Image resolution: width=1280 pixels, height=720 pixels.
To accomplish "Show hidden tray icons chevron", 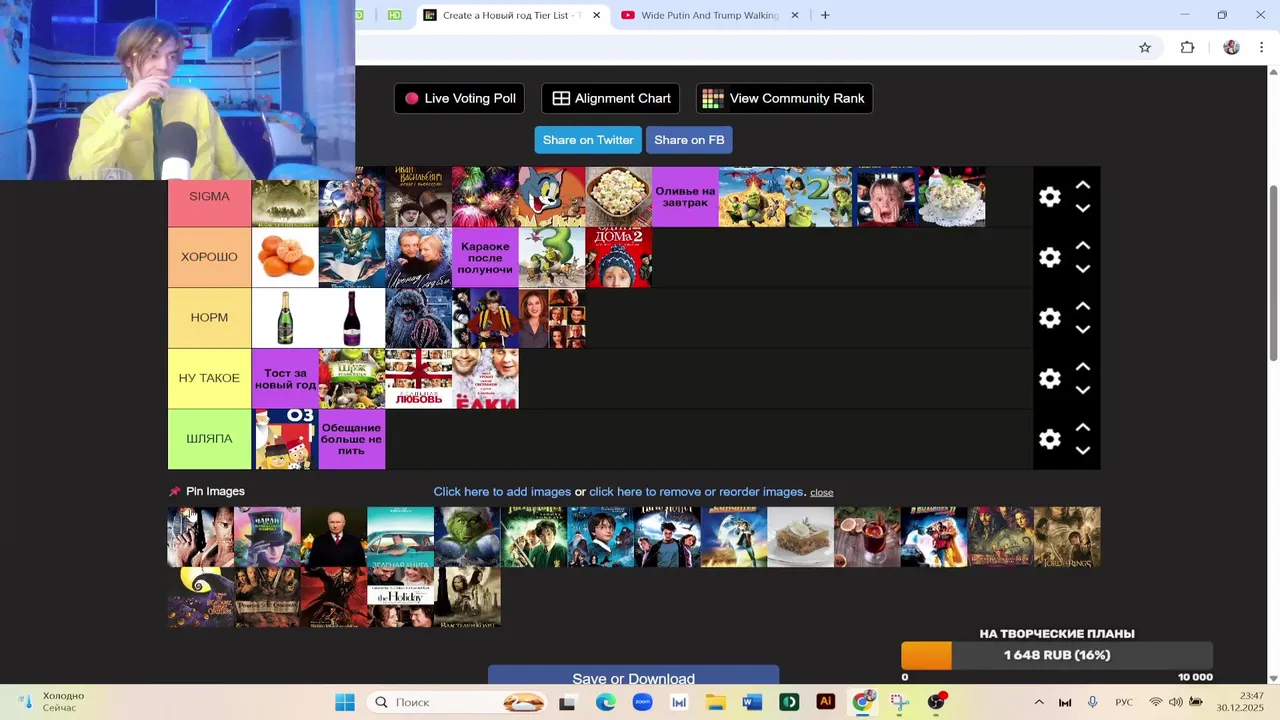I will pos(1039,702).
